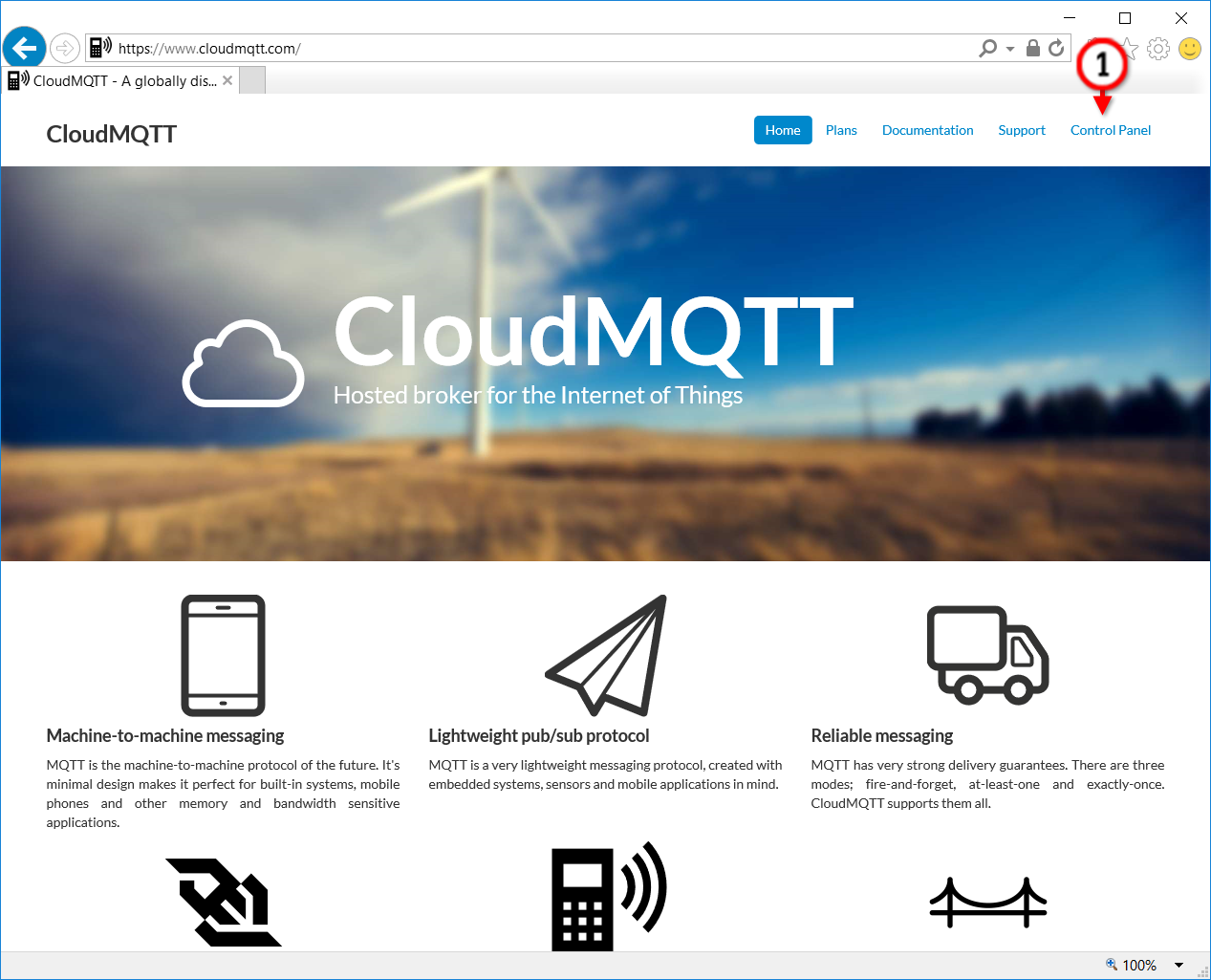Click the paragraph starting 'MQTT is a very lightweight'
Image resolution: width=1211 pixels, height=980 pixels.
(x=606, y=774)
